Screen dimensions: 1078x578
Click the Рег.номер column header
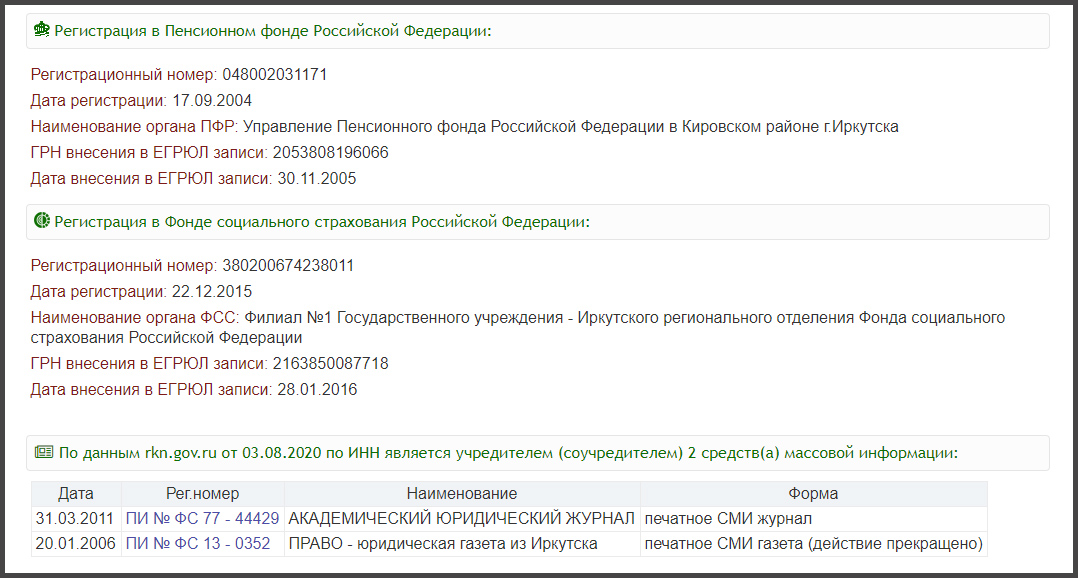[x=202, y=494]
